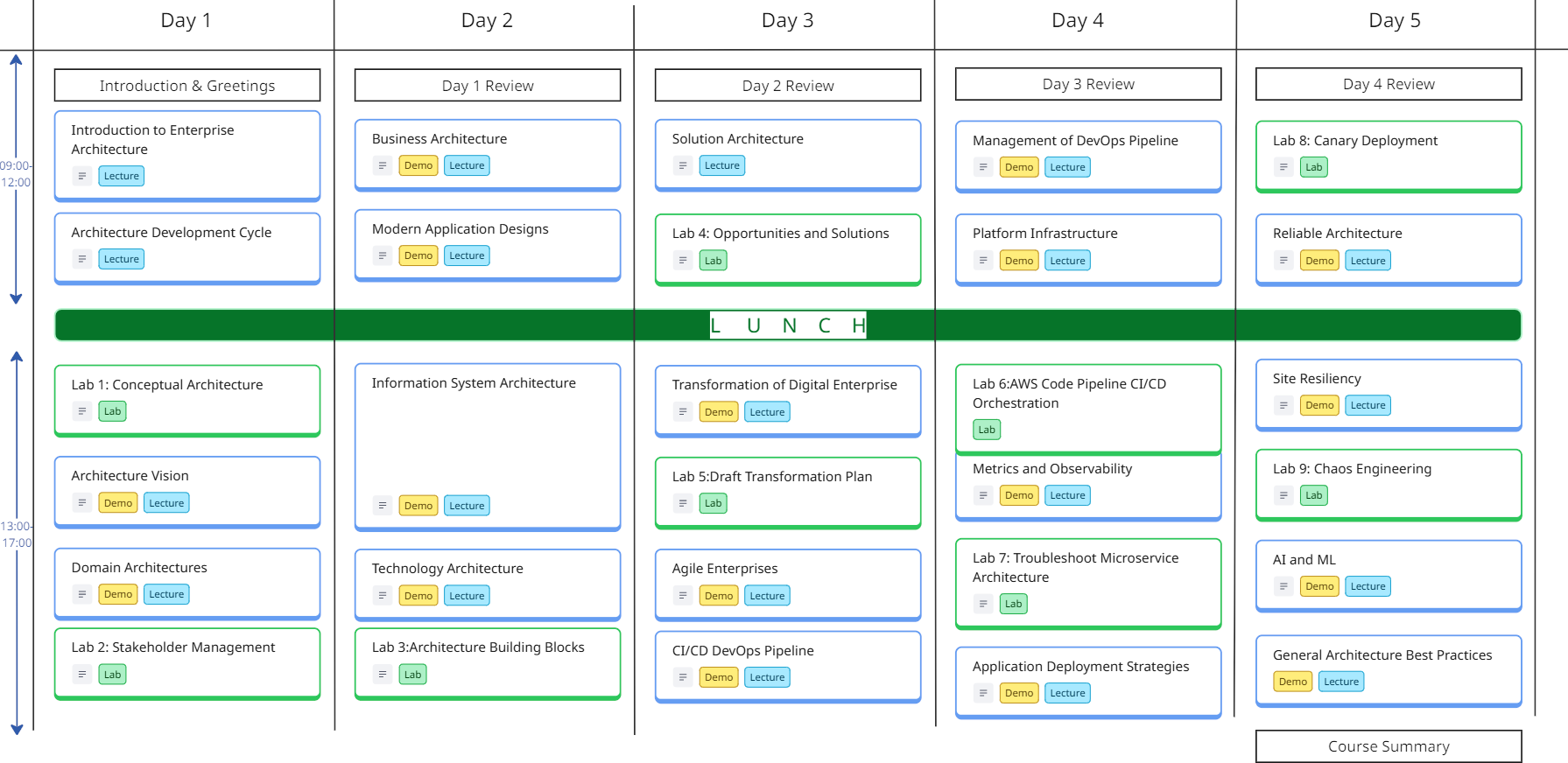Screen dimensions: 1568x763
Task: Click description icon on AI and ML card
Action: point(1283,586)
